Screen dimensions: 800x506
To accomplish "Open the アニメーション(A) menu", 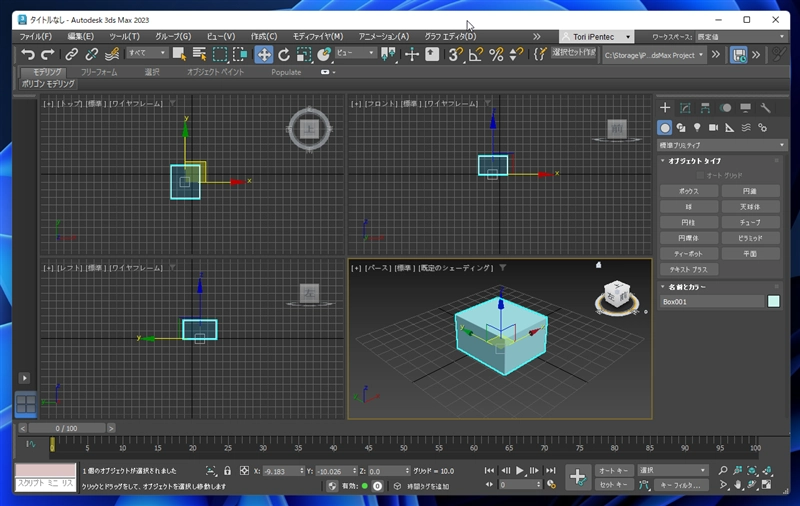I will pos(384,36).
